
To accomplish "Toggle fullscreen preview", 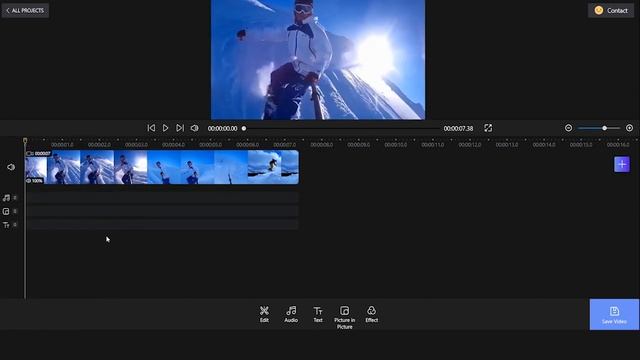I will click(488, 128).
